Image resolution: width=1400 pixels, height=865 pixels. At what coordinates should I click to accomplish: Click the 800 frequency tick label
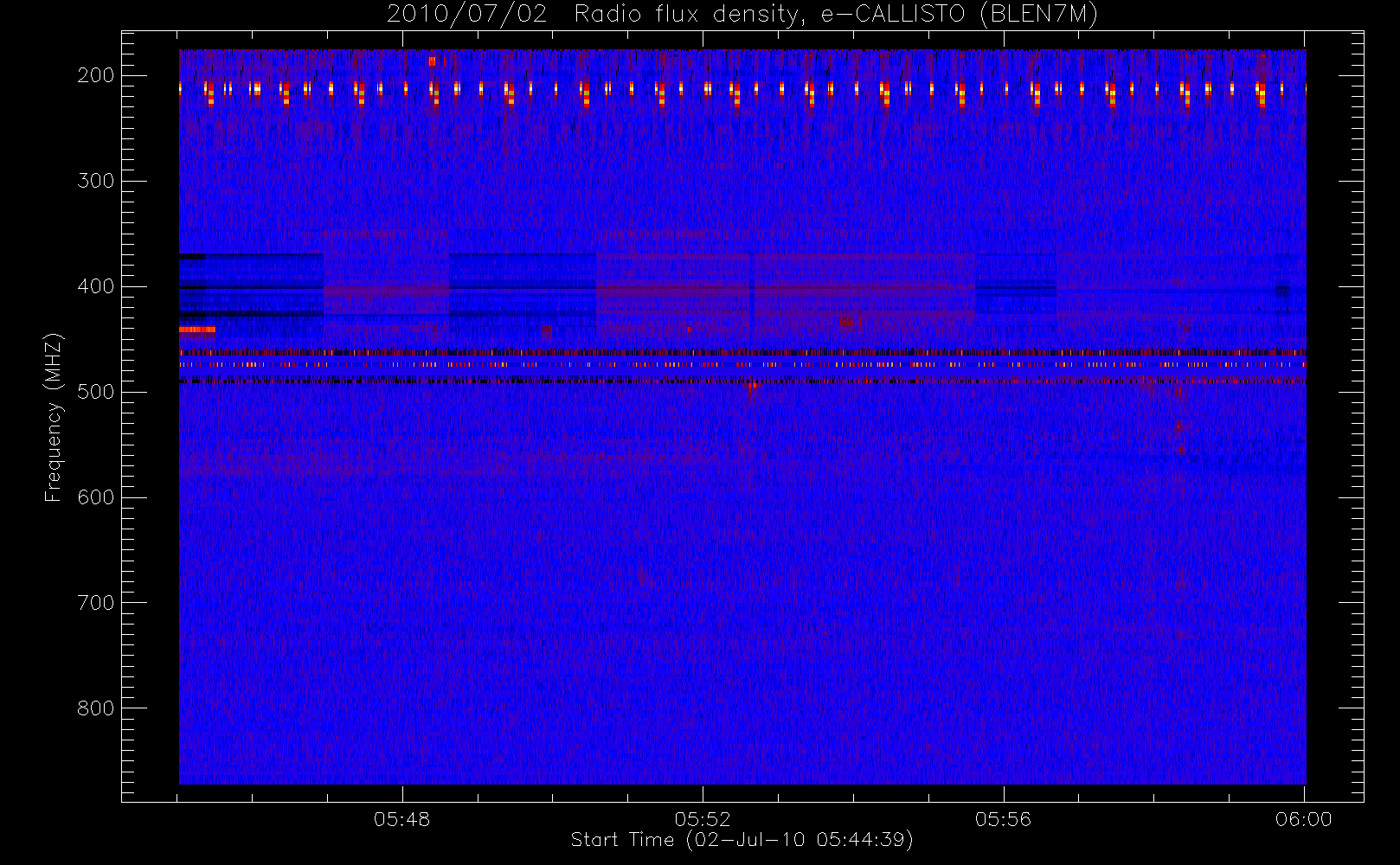pos(95,708)
